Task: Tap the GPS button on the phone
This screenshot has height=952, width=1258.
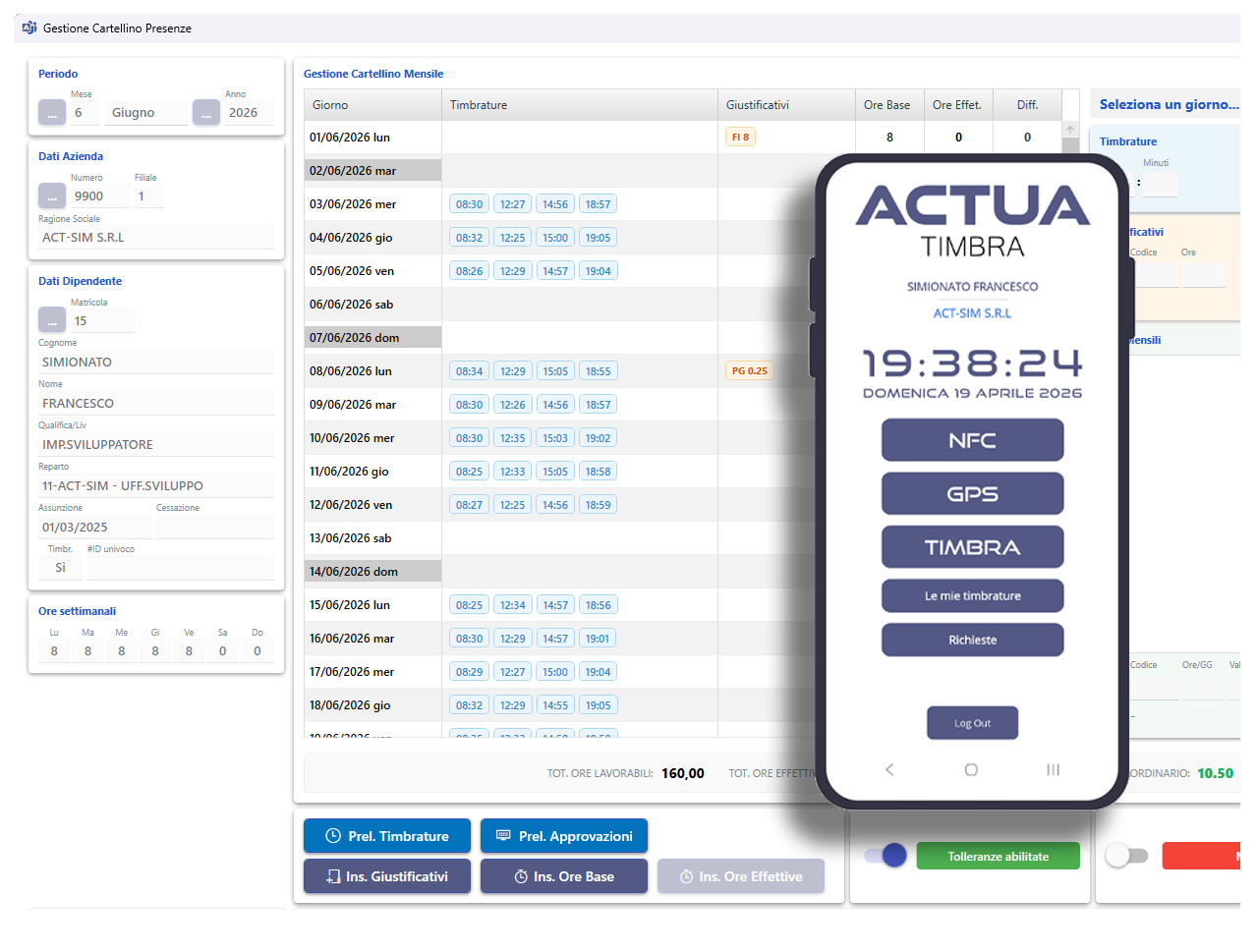Action: (x=973, y=493)
